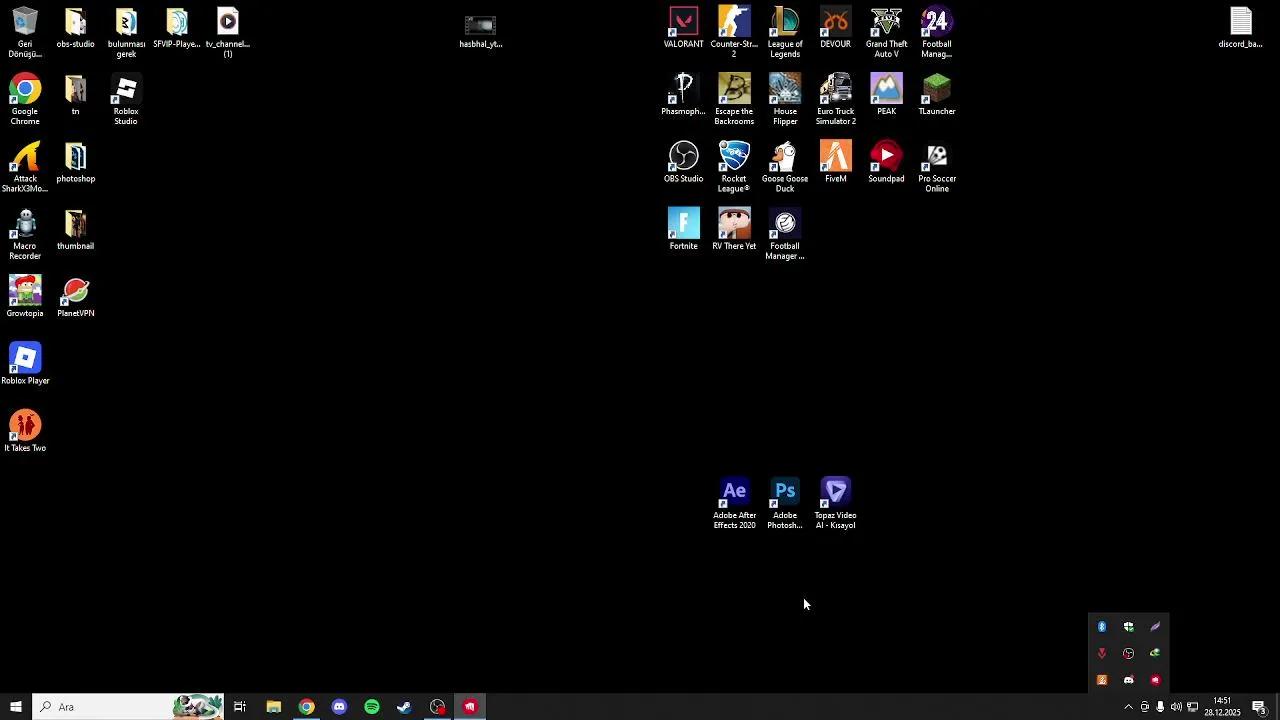Image resolution: width=1280 pixels, height=720 pixels.
Task: Click the Bluetooth tray icon
Action: point(1102,627)
